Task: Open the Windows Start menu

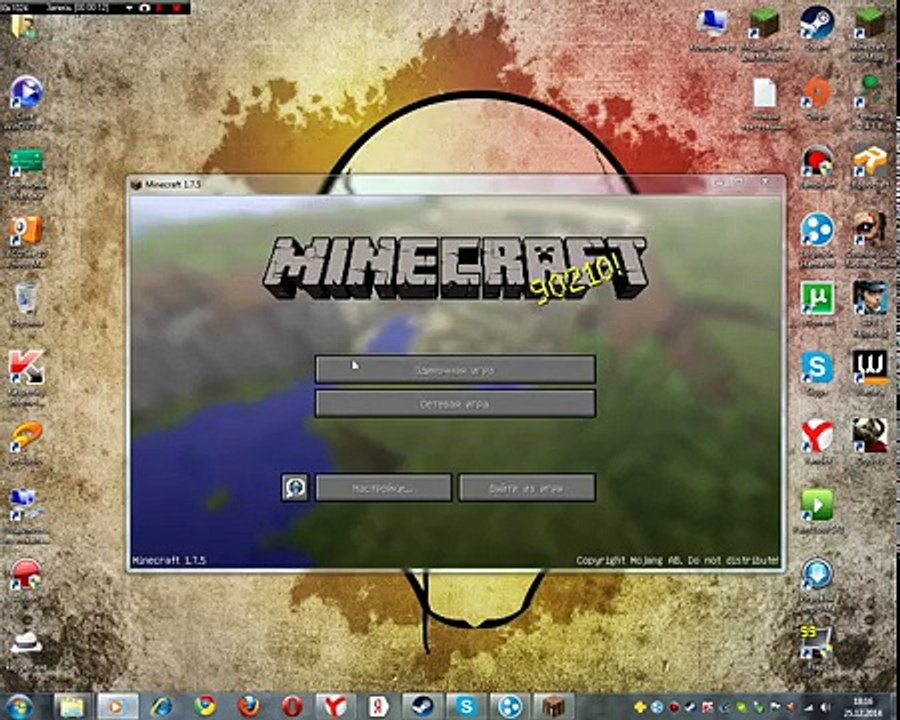Action: [18, 706]
